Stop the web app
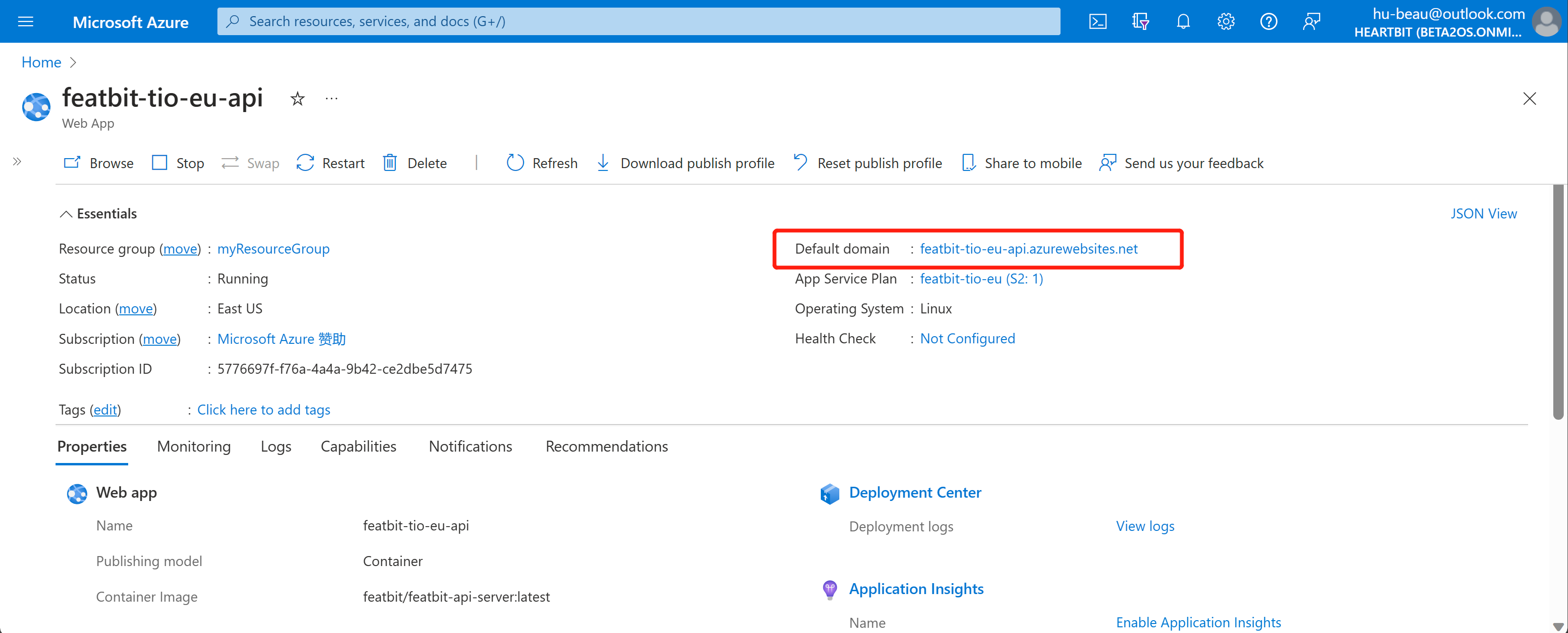Image resolution: width=1568 pixels, height=633 pixels. point(178,163)
